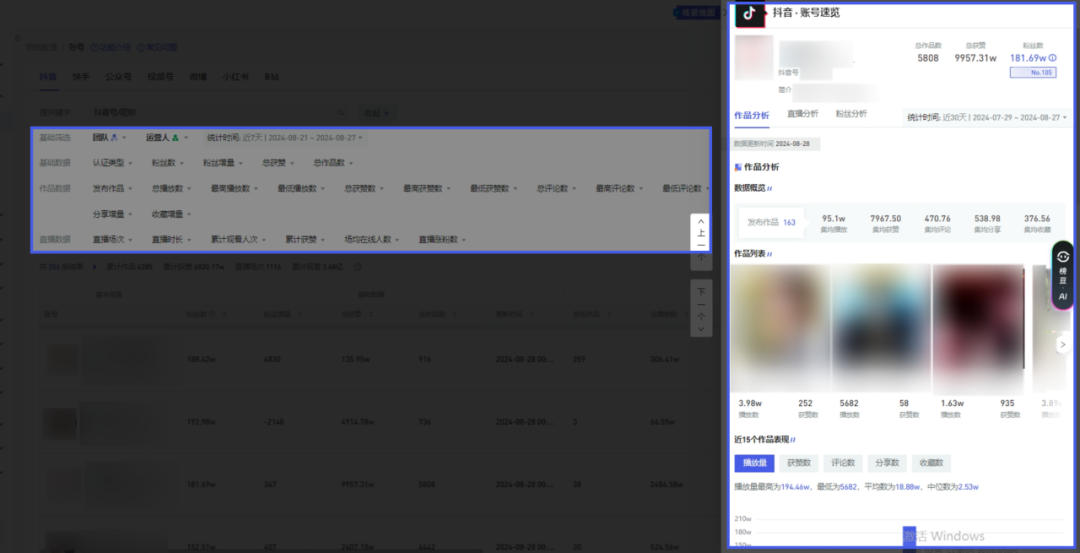Screen dimensions: 1080x553
Task: Expand the 总获赞 filter
Action: pos(278,163)
